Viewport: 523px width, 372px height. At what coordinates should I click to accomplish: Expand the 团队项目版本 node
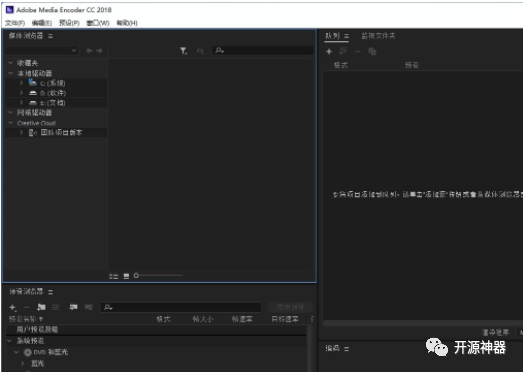click(21, 132)
